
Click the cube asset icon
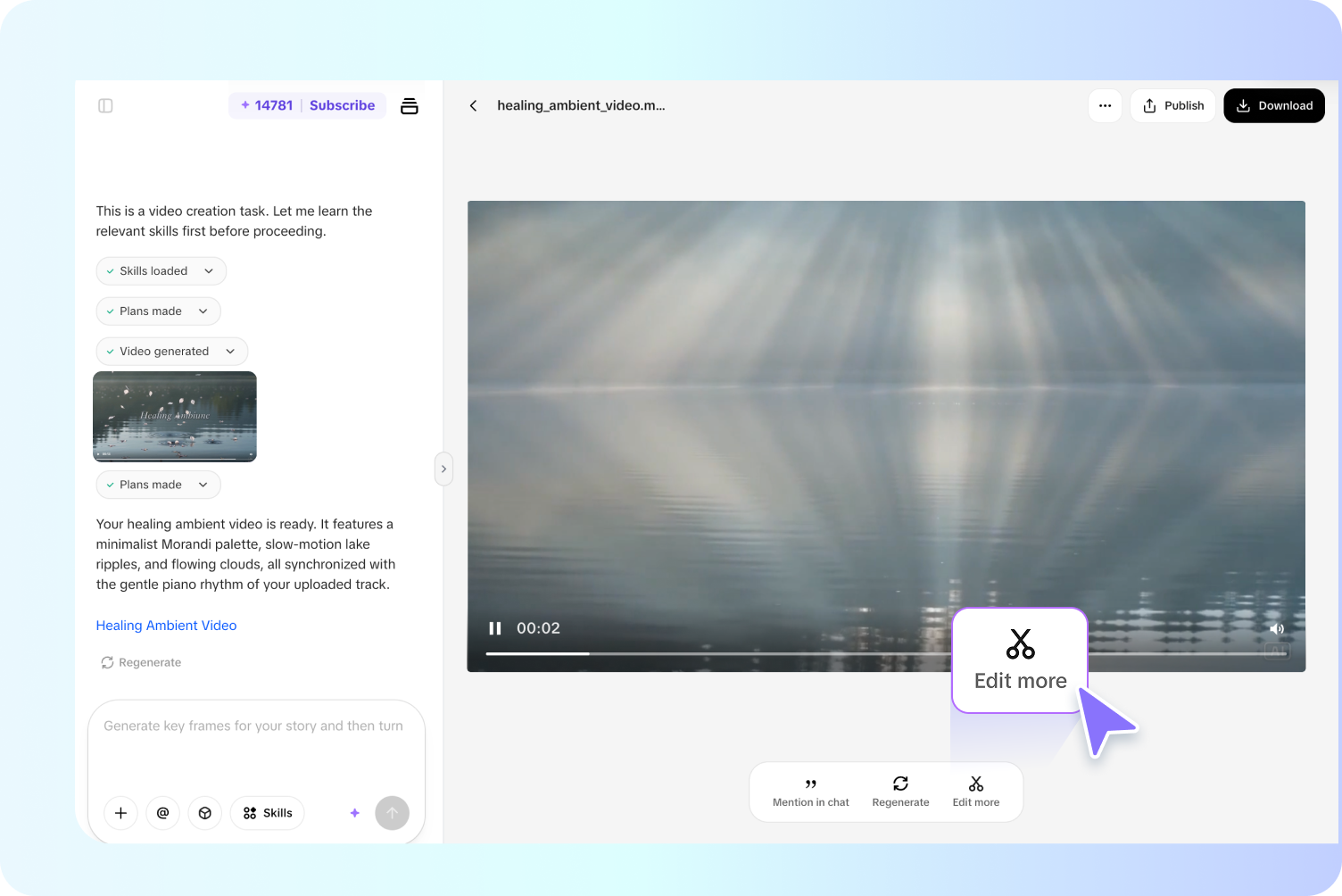pyautogui.click(x=204, y=813)
